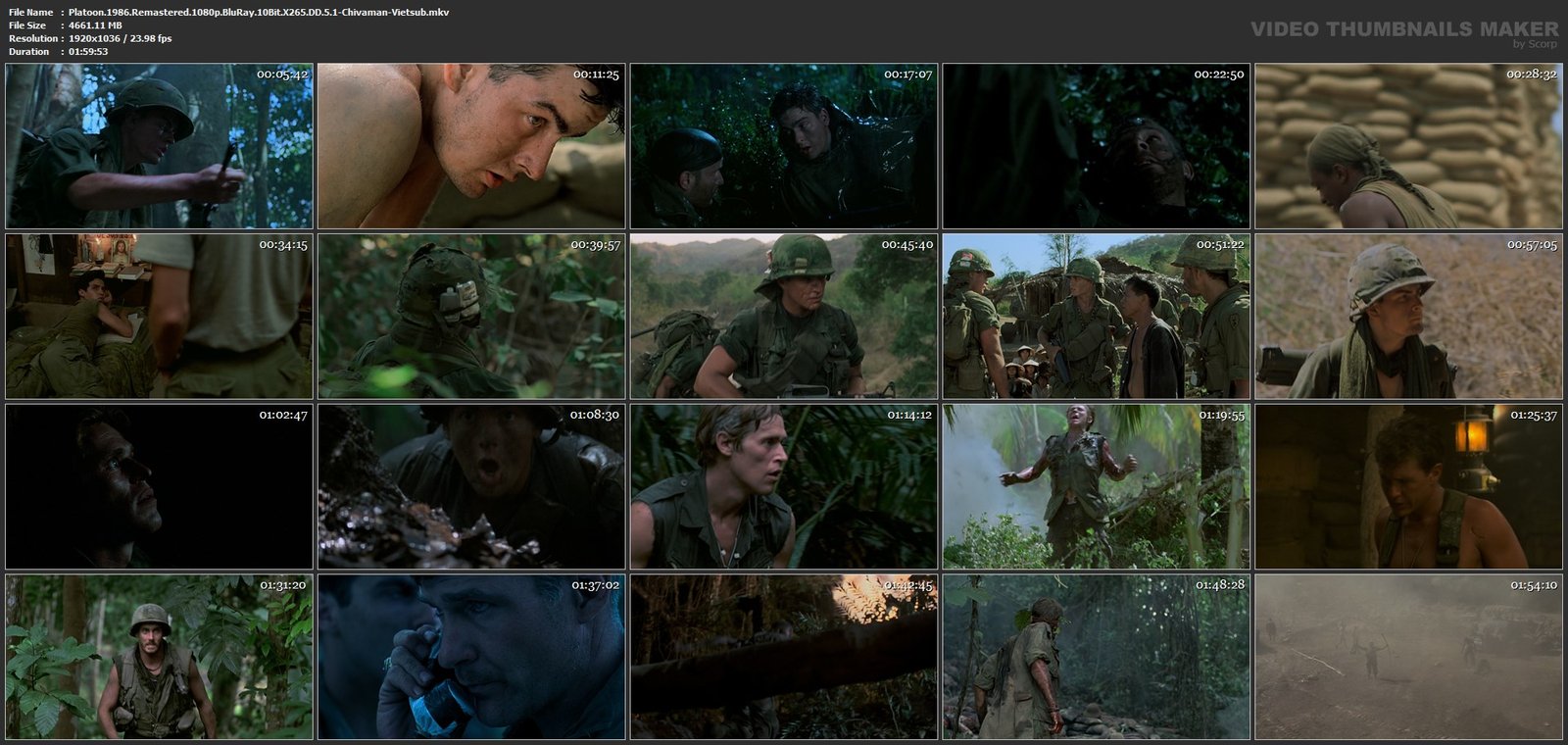Click the resolution value 1920x1036 / 23.98 fps

[120, 38]
